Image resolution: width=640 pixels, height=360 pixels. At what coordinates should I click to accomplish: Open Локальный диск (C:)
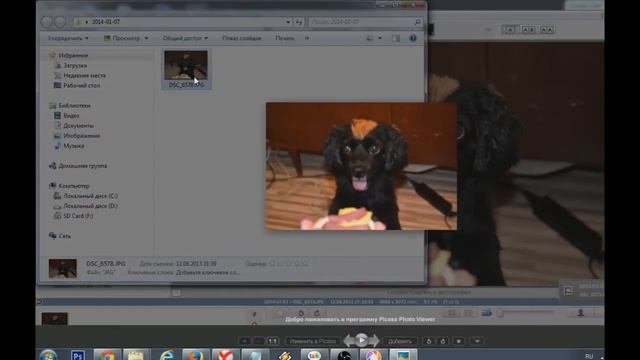(x=91, y=196)
